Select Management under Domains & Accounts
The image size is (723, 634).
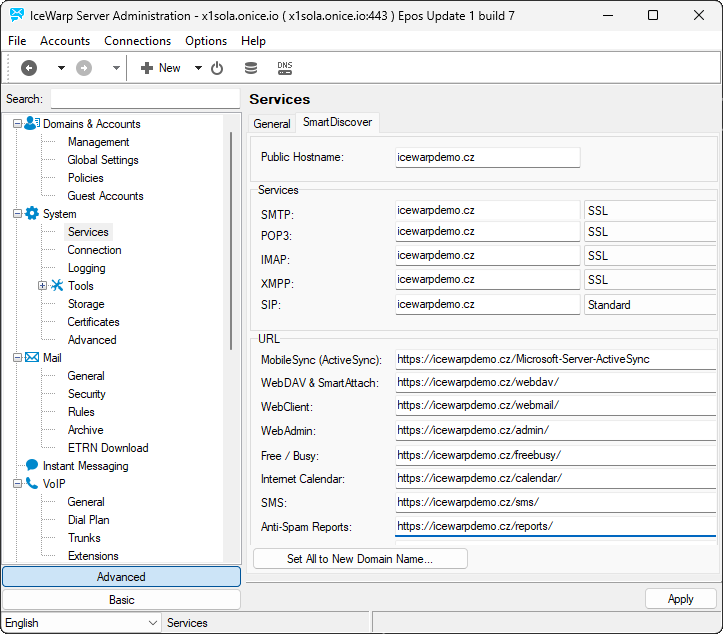(x=98, y=142)
